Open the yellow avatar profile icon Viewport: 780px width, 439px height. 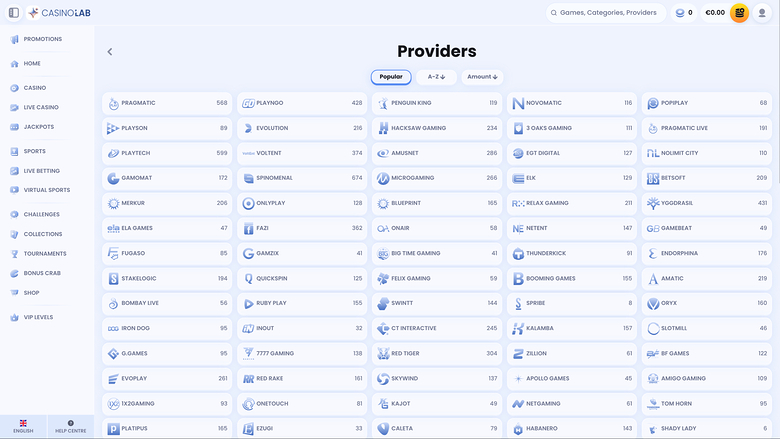point(739,13)
